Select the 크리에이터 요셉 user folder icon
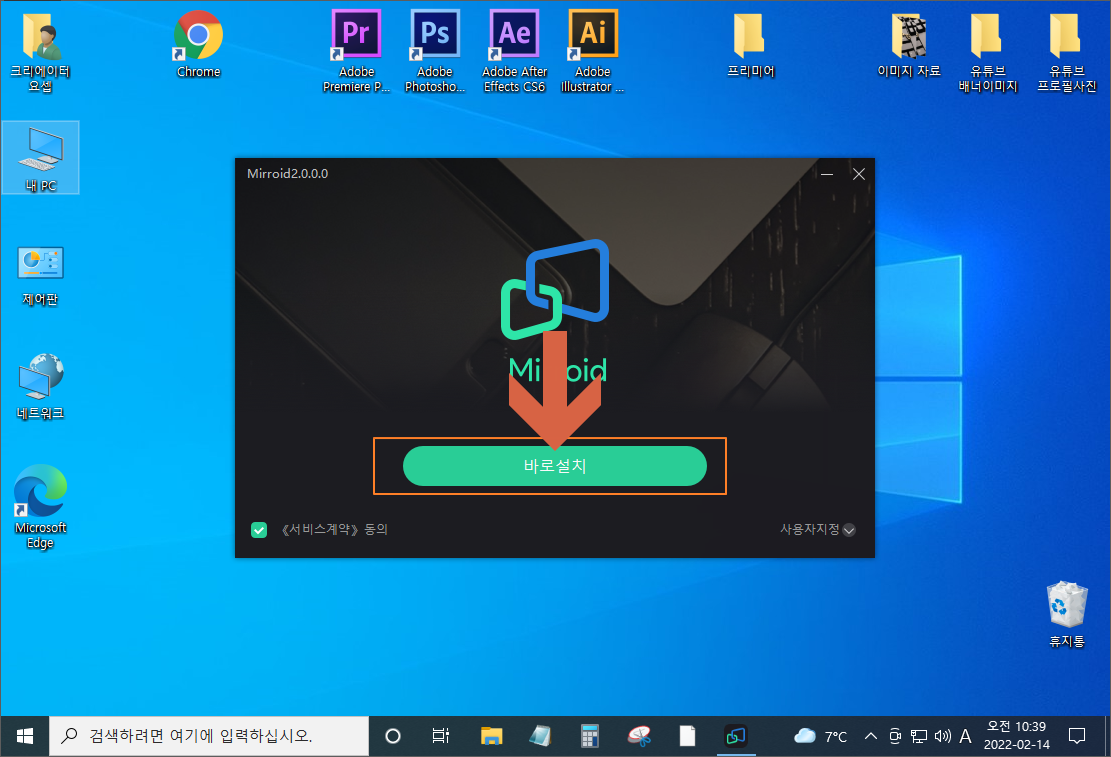This screenshot has height=757, width=1111. pyautogui.click(x=40, y=54)
